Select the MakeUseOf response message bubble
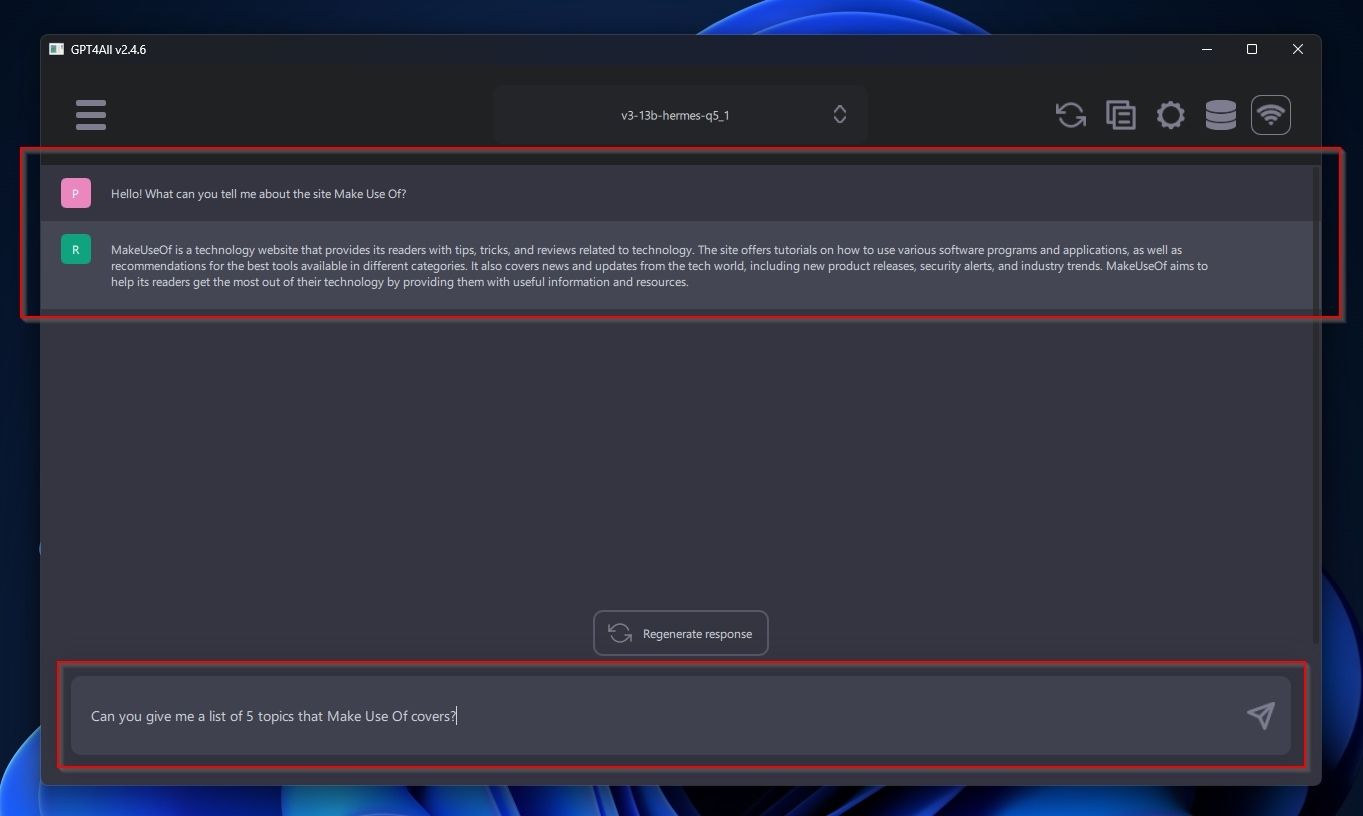 (660, 265)
